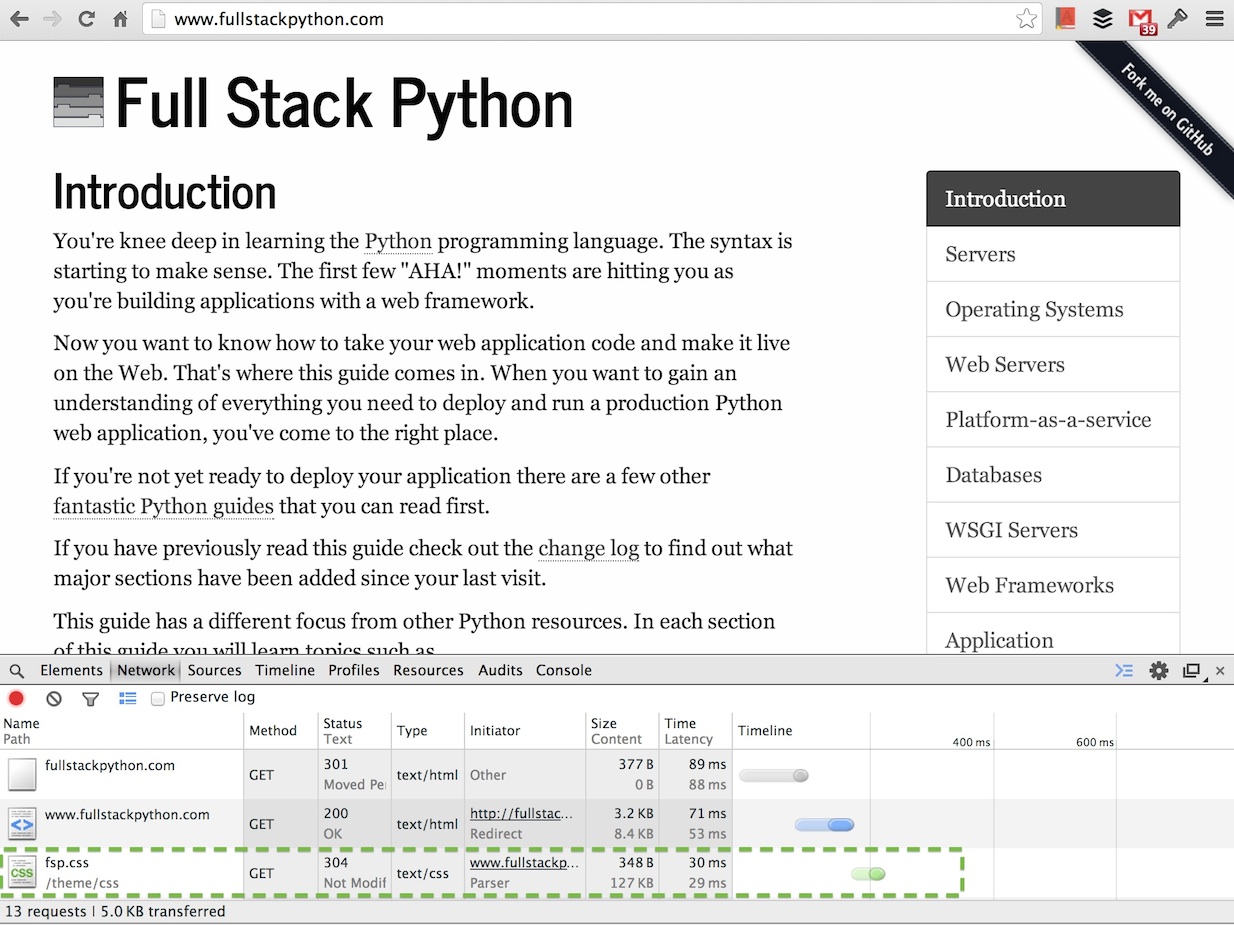The image size is (1234, 925).
Task: Toggle larger resource rows view
Action: click(x=127, y=698)
